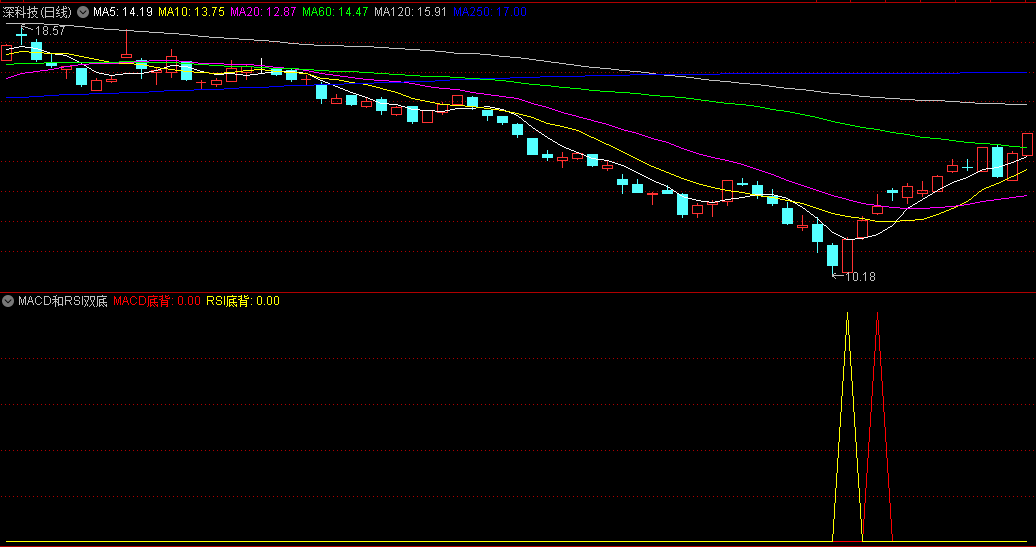
Task: Select the MA10: 13.75 label
Action: tap(192, 11)
